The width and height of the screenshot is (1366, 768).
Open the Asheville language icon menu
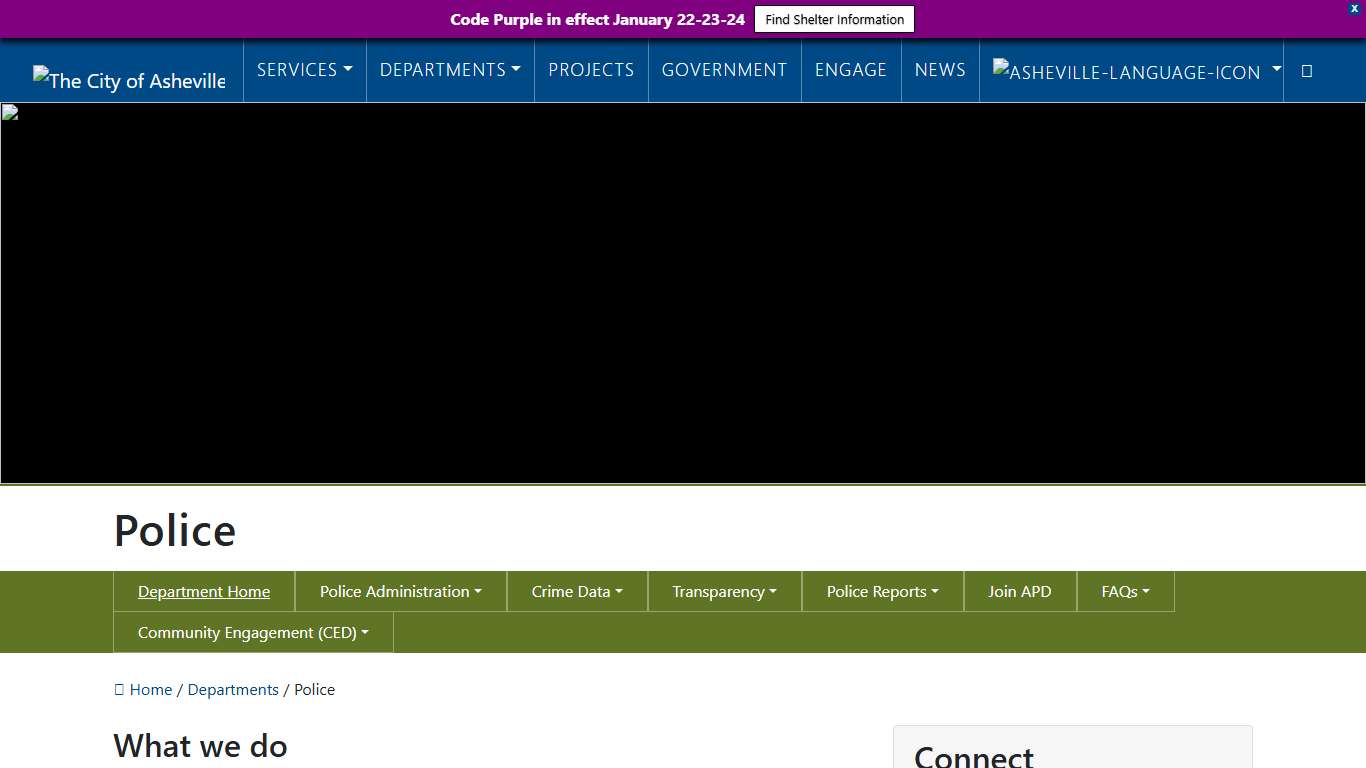pos(1136,71)
